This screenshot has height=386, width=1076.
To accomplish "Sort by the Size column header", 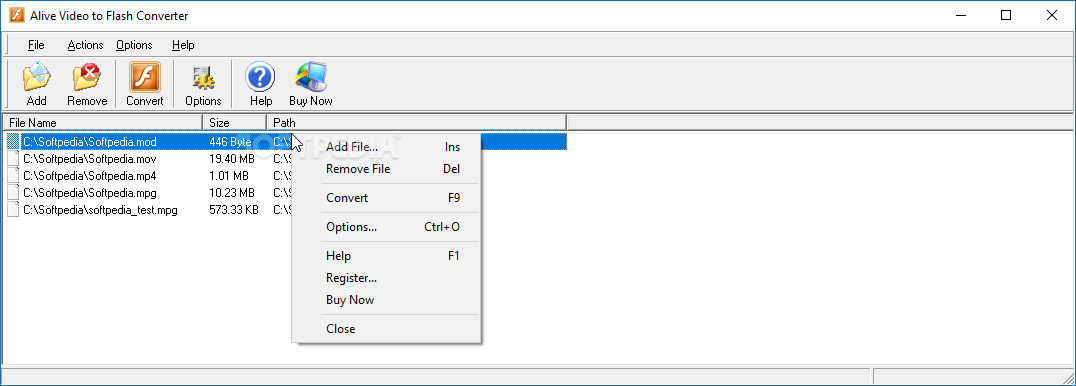I will pyautogui.click(x=235, y=123).
